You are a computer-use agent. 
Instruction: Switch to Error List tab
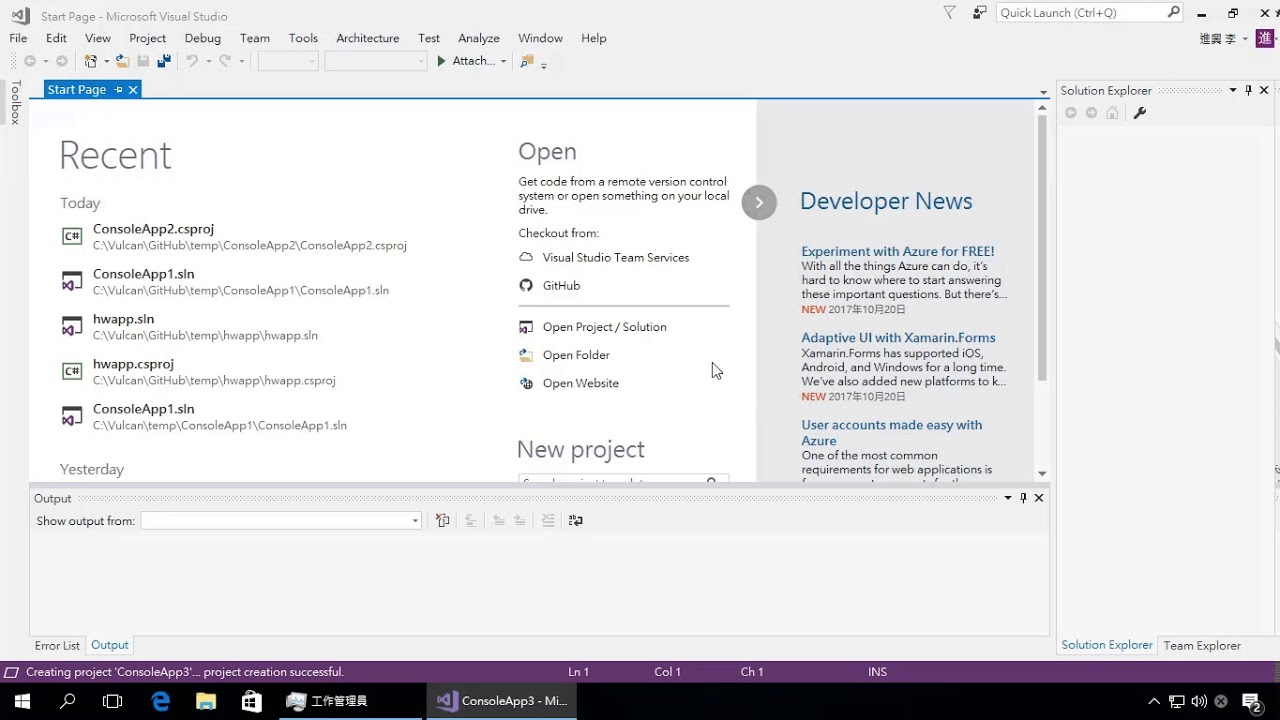click(x=57, y=646)
